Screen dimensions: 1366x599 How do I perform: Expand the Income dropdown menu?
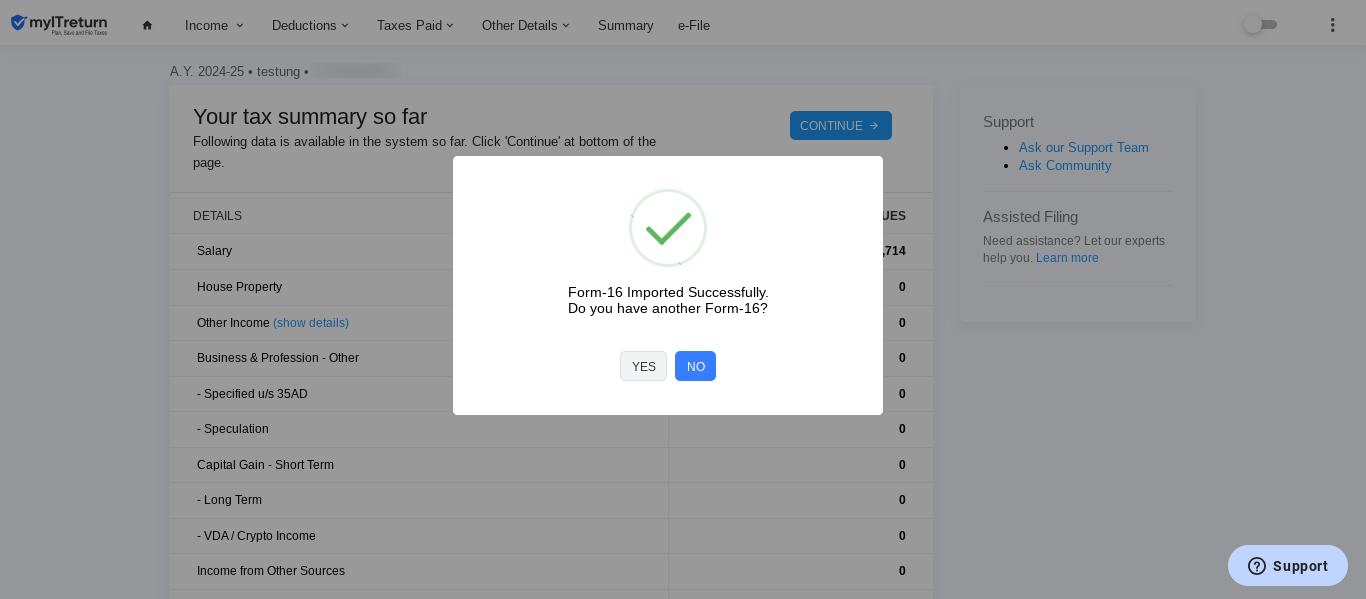tap(214, 25)
